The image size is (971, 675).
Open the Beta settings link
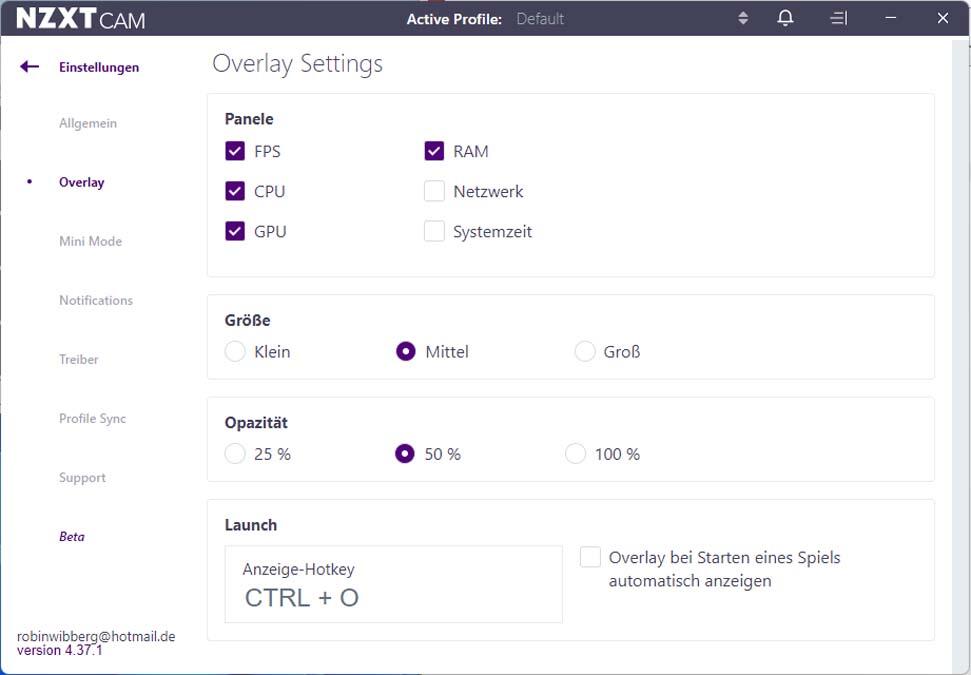coord(72,537)
